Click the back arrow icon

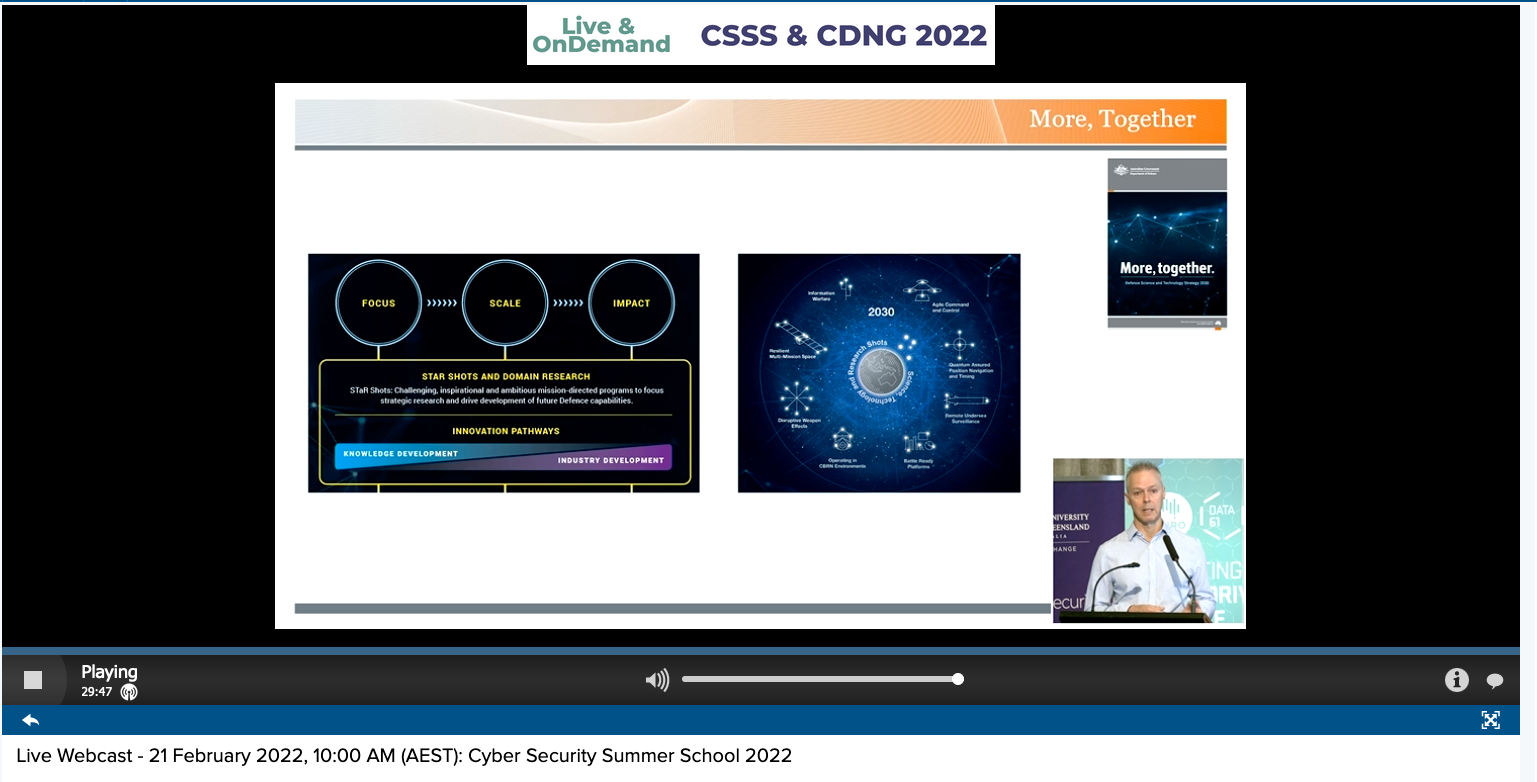click(x=30, y=720)
